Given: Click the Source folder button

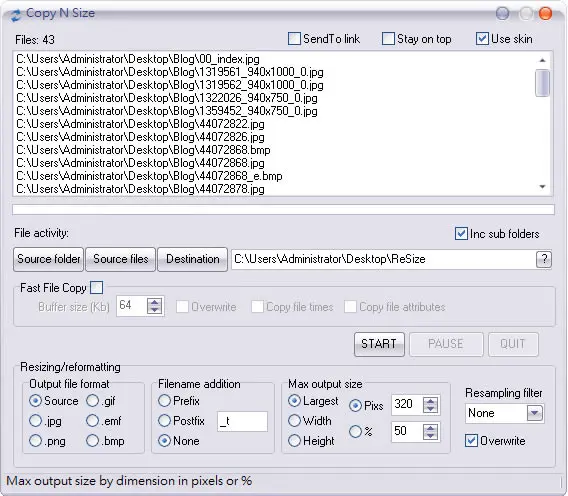Looking at the screenshot, I should (49, 259).
